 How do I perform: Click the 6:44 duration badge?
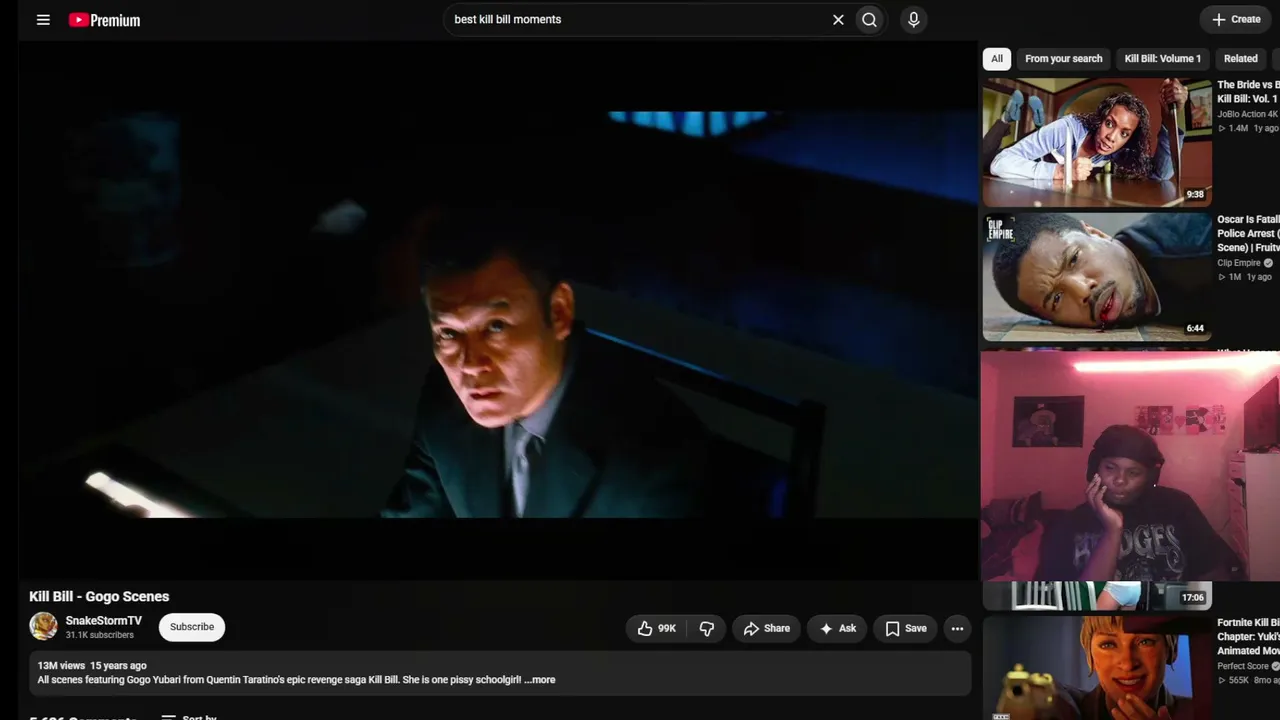1195,328
